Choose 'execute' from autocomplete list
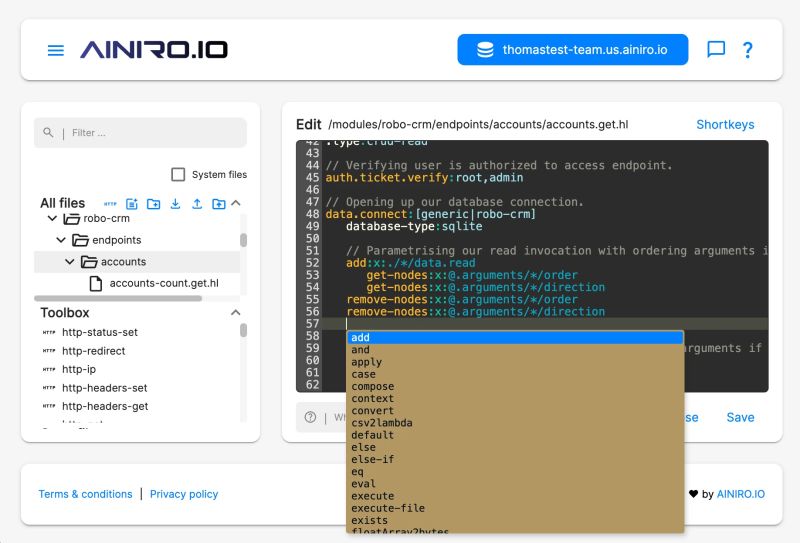This screenshot has height=543, width=800. coord(515,496)
